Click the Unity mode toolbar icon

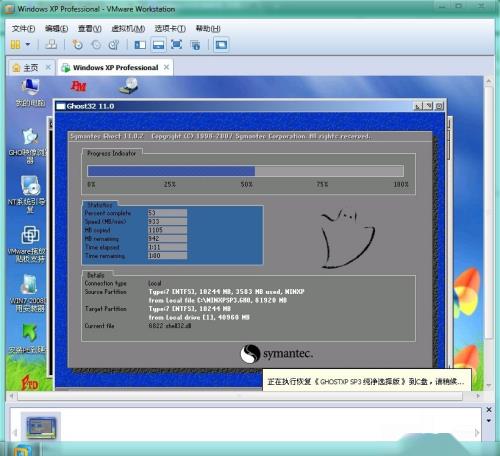(x=195, y=45)
